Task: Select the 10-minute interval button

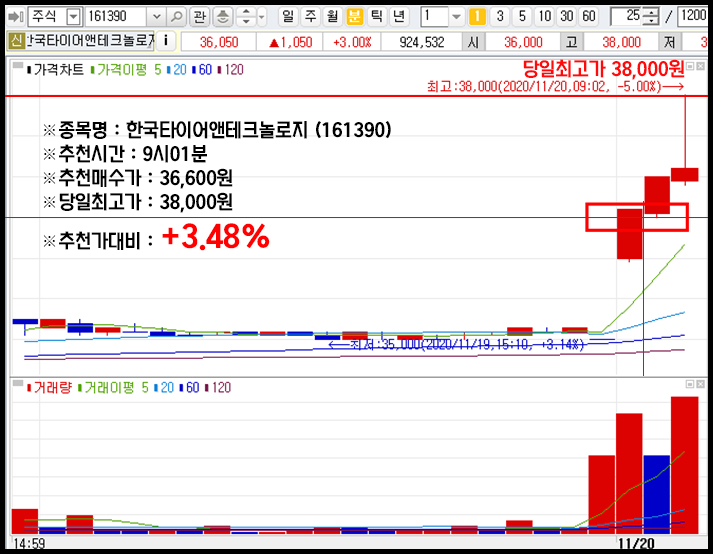Action: [544, 17]
